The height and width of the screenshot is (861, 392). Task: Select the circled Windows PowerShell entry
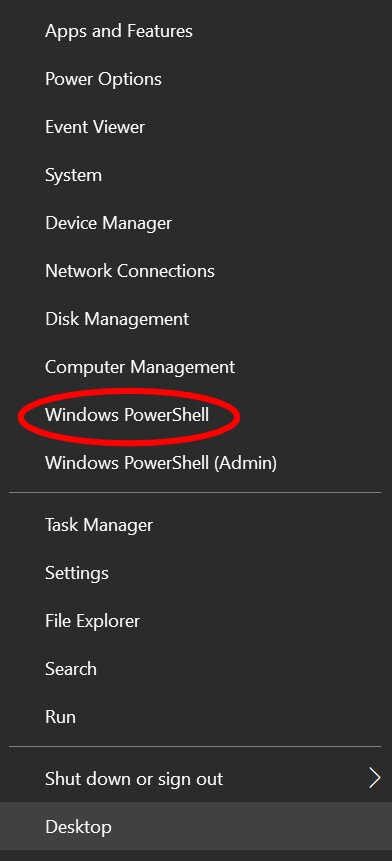click(x=196, y=415)
